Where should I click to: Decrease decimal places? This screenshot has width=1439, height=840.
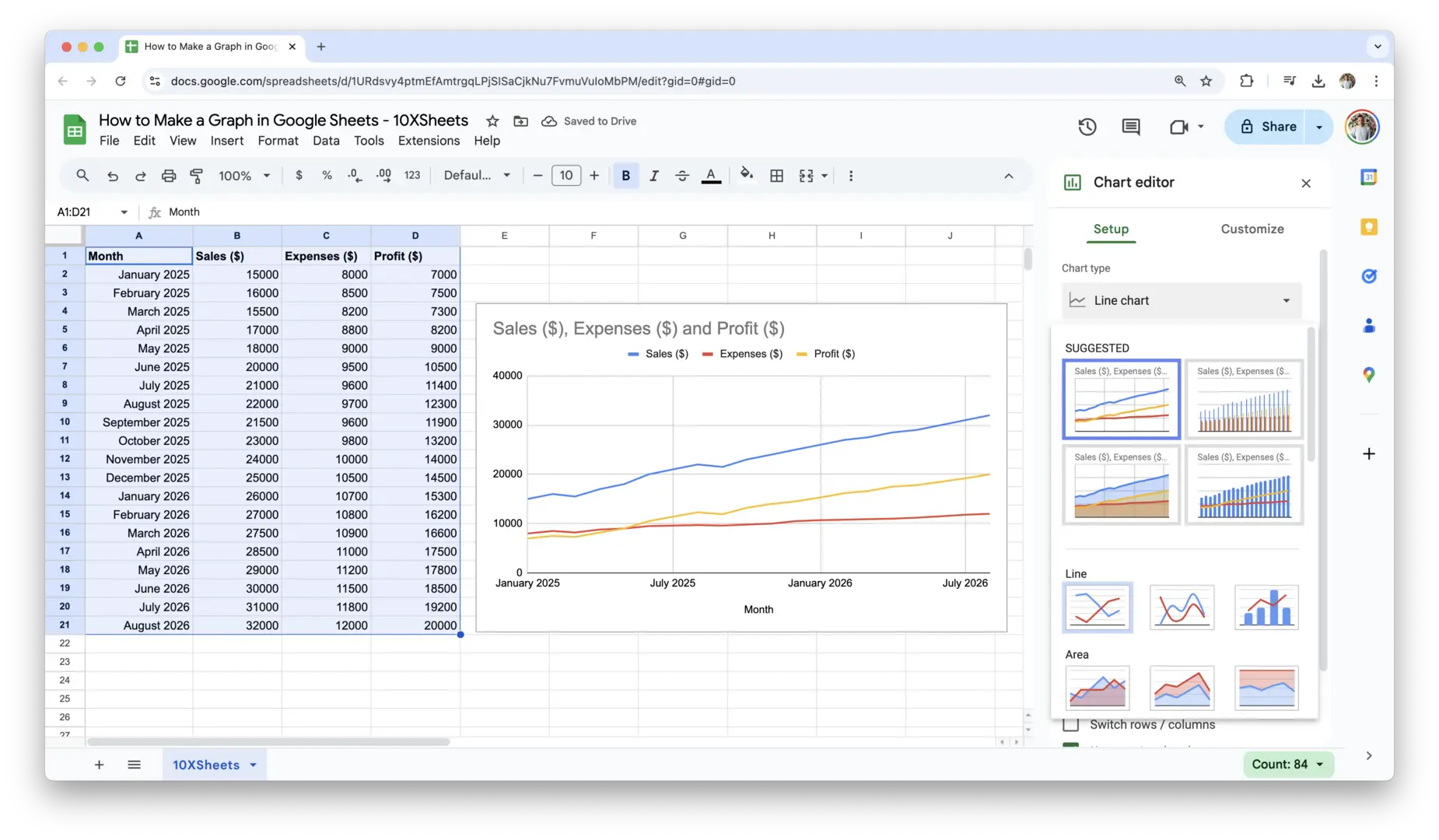[x=355, y=176]
